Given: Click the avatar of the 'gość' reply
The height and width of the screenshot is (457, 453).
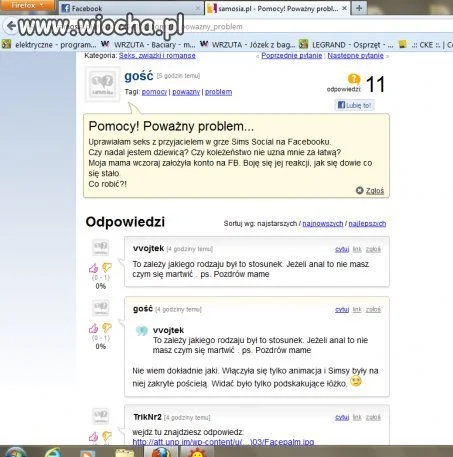Looking at the screenshot, I should point(100,308).
